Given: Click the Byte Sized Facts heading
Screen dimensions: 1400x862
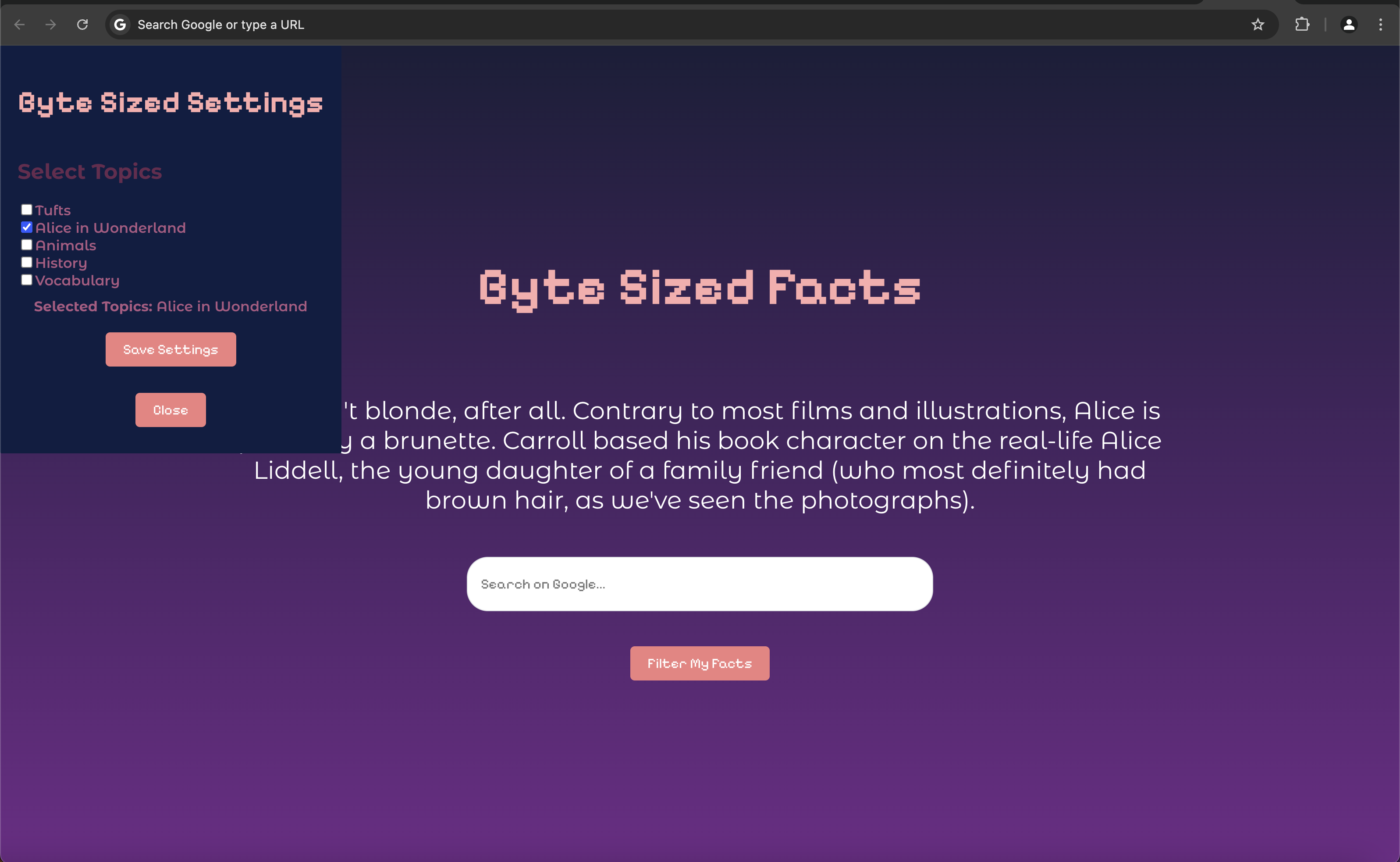Looking at the screenshot, I should coord(699,288).
